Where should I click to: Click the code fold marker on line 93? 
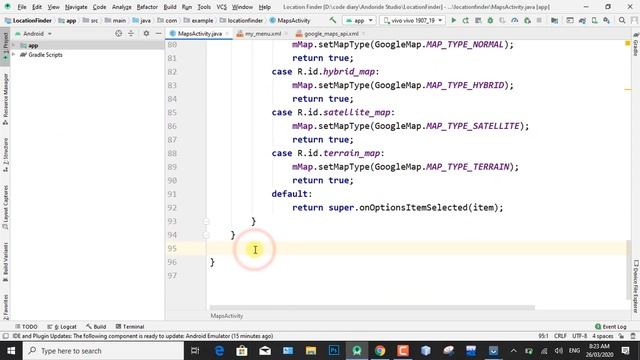[x=206, y=221]
